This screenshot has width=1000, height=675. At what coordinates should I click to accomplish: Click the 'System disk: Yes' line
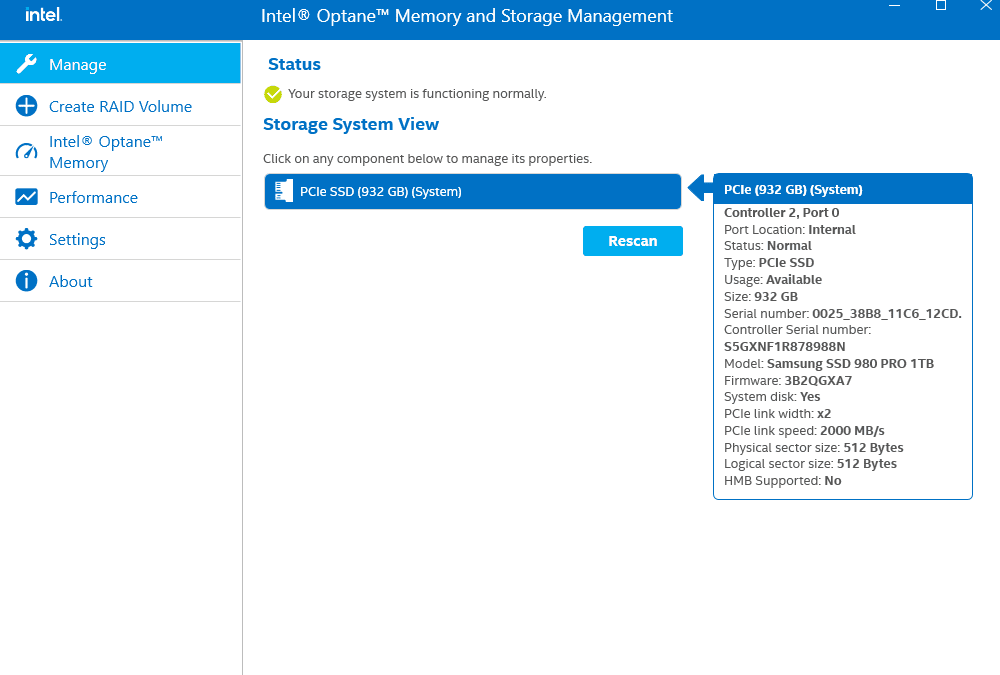772,397
